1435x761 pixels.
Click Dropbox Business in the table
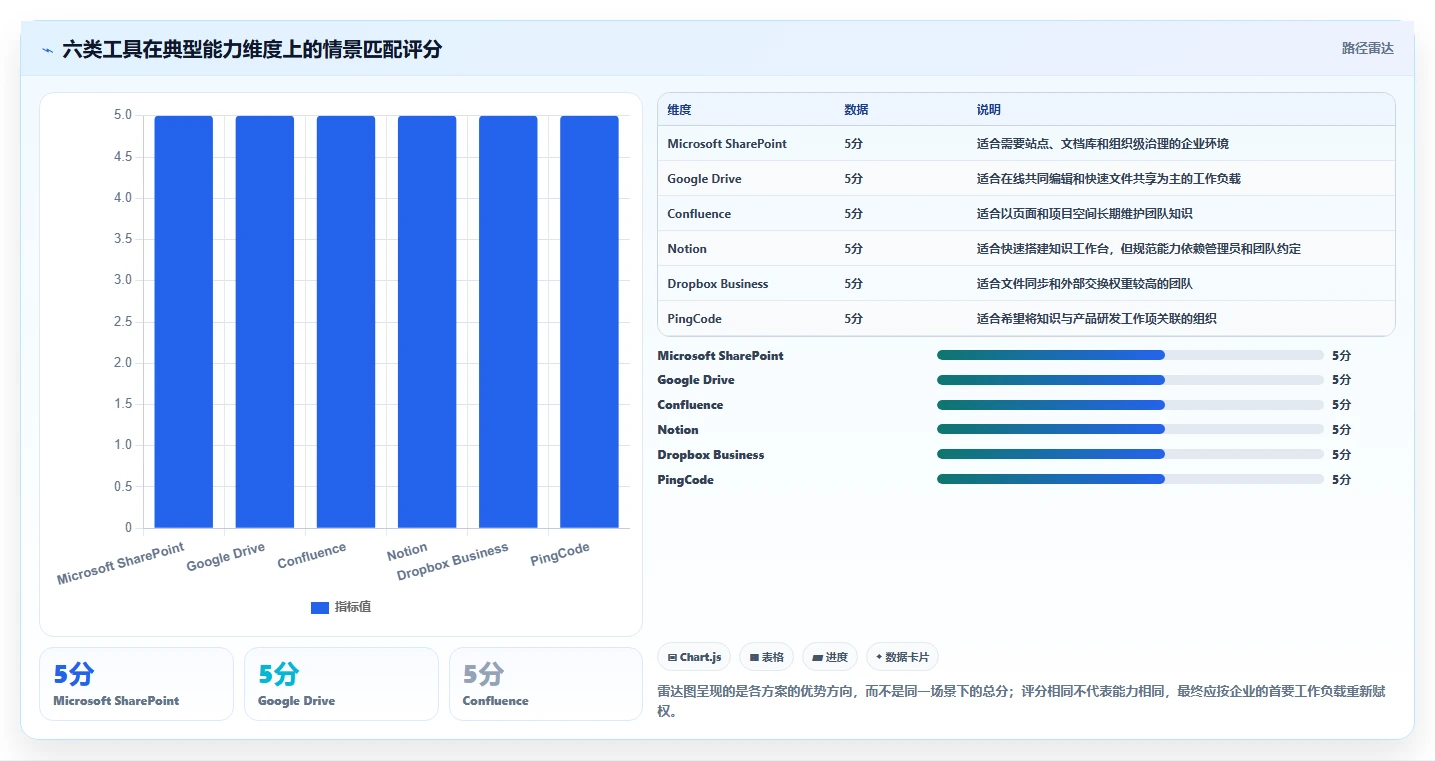coord(718,284)
